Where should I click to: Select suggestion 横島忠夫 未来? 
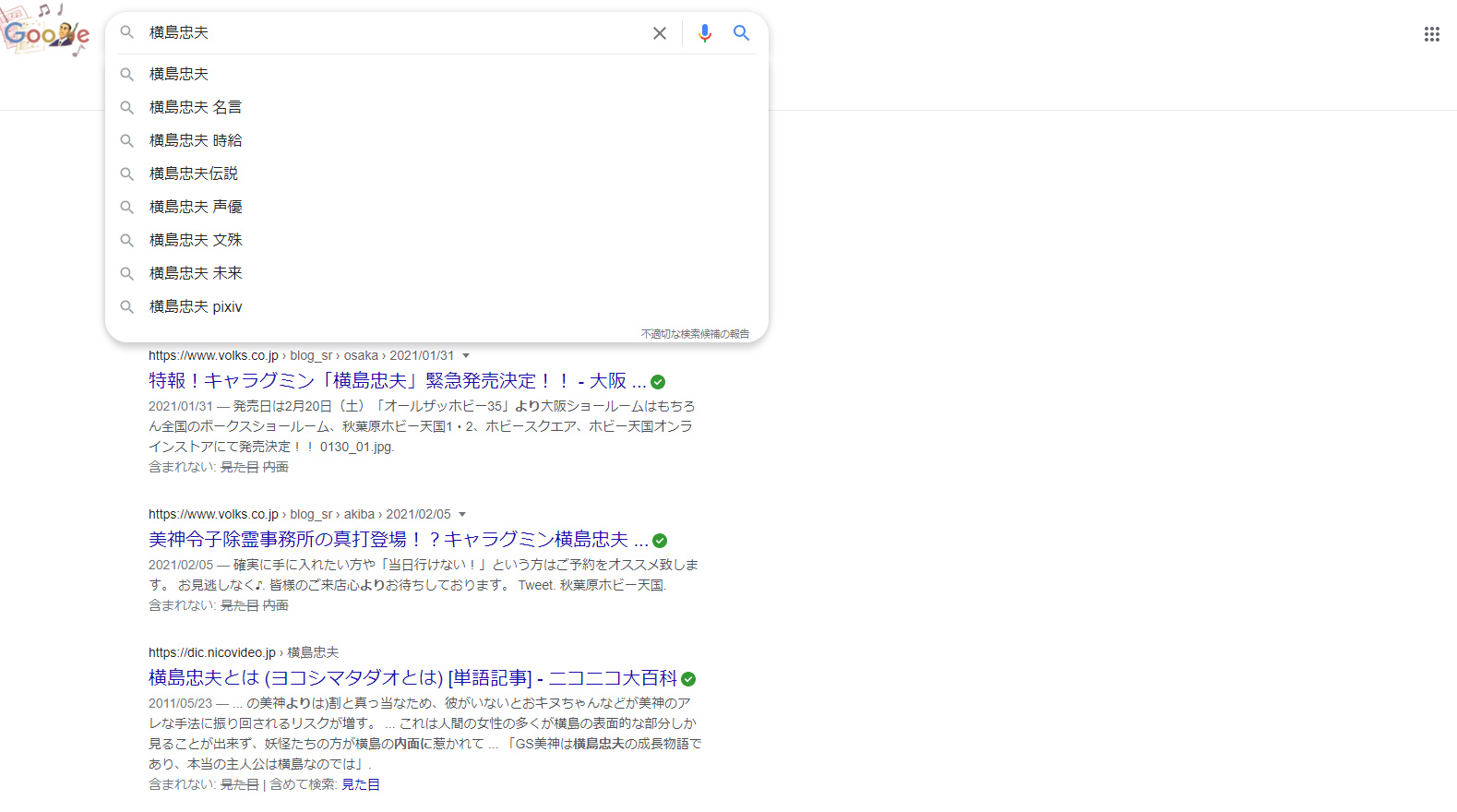[x=436, y=273]
